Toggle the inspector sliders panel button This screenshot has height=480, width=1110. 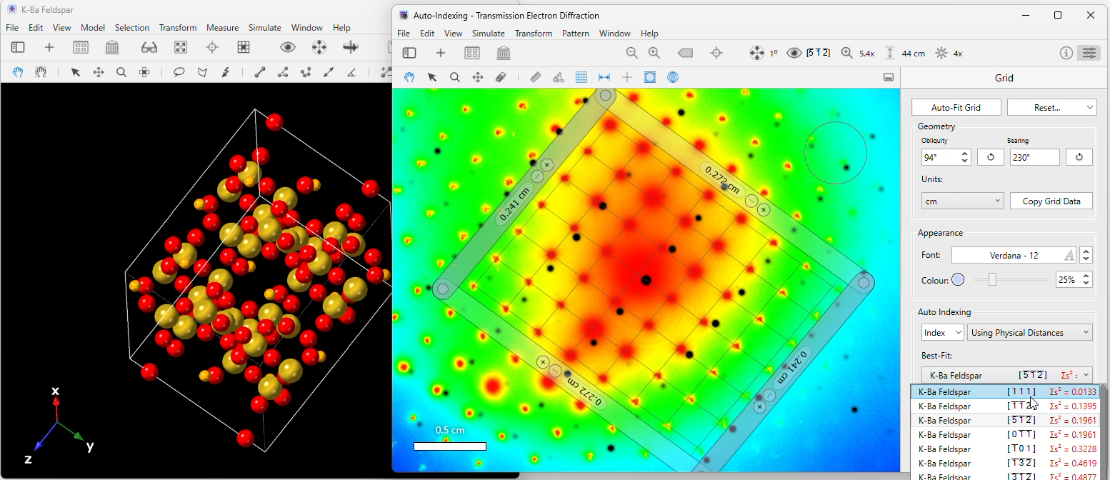(1089, 53)
